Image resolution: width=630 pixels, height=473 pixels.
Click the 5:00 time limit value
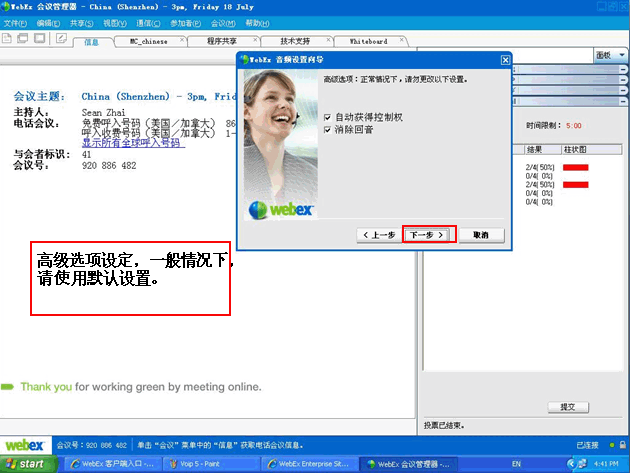click(574, 126)
